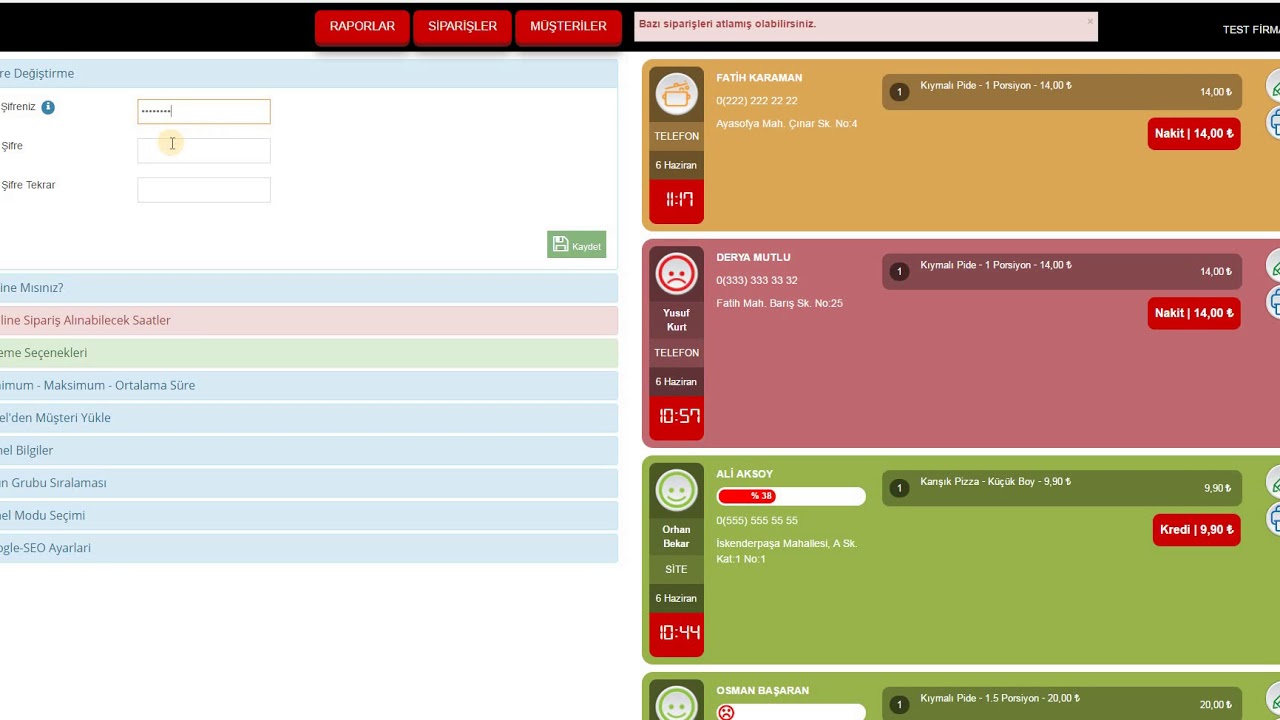
Task: Click the OSMAN BAŞARAN customer name
Action: pos(762,691)
